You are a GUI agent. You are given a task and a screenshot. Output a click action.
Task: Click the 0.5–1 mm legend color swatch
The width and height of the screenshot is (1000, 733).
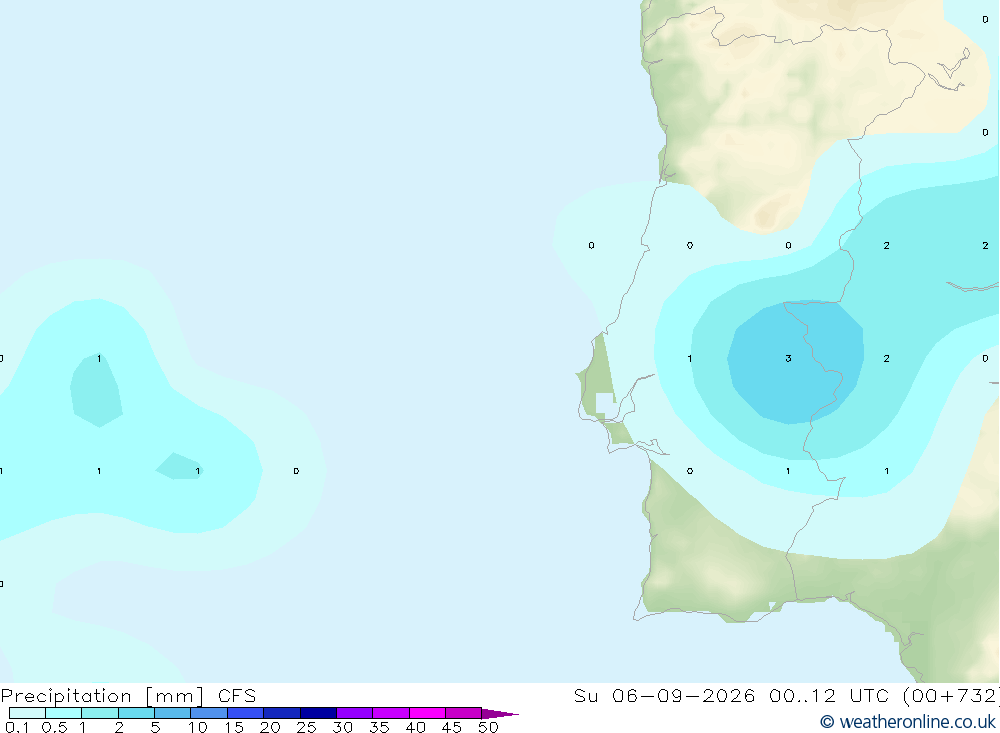(x=64, y=713)
